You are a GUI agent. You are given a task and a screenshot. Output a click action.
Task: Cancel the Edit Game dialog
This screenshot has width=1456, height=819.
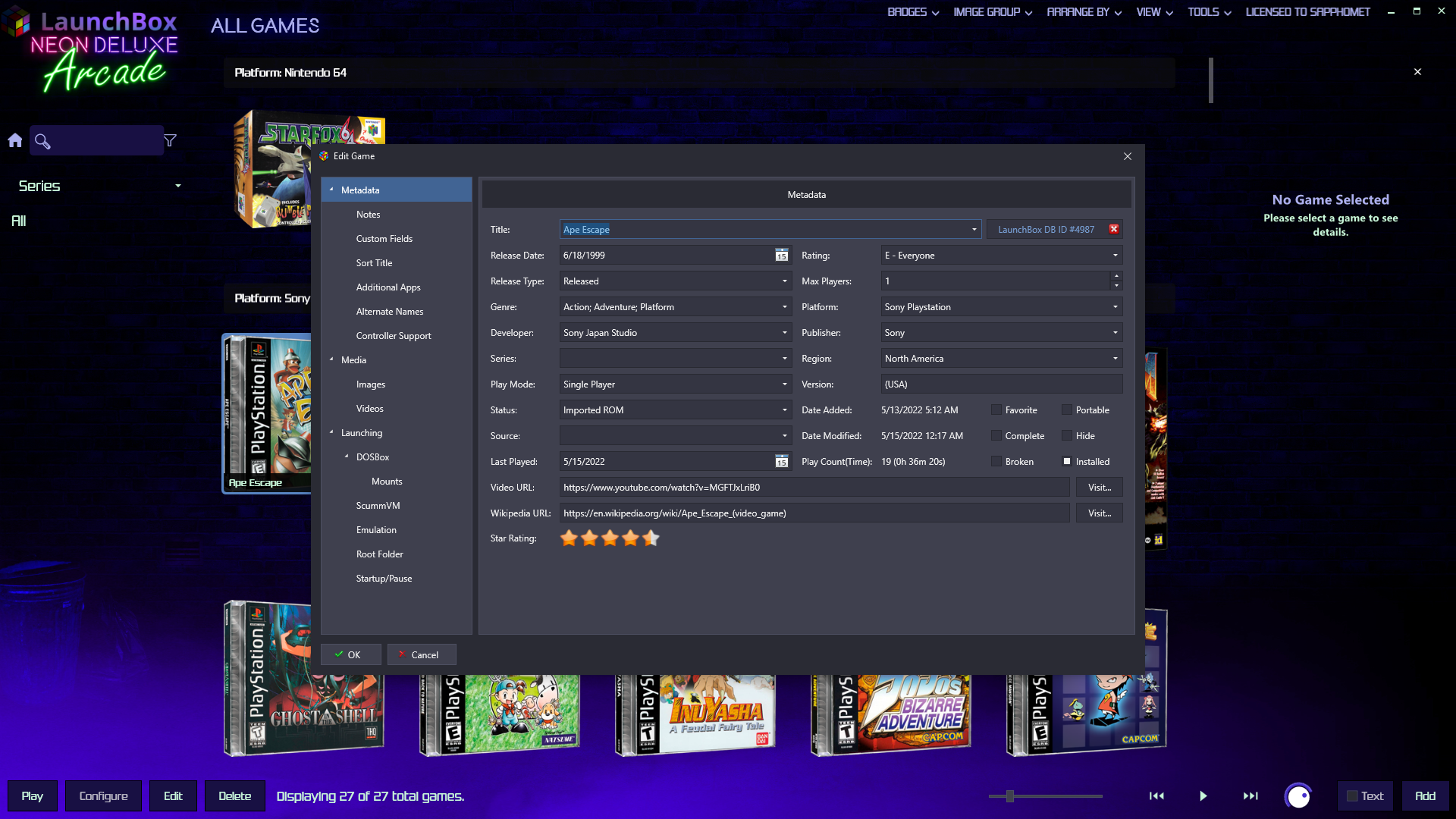(422, 654)
